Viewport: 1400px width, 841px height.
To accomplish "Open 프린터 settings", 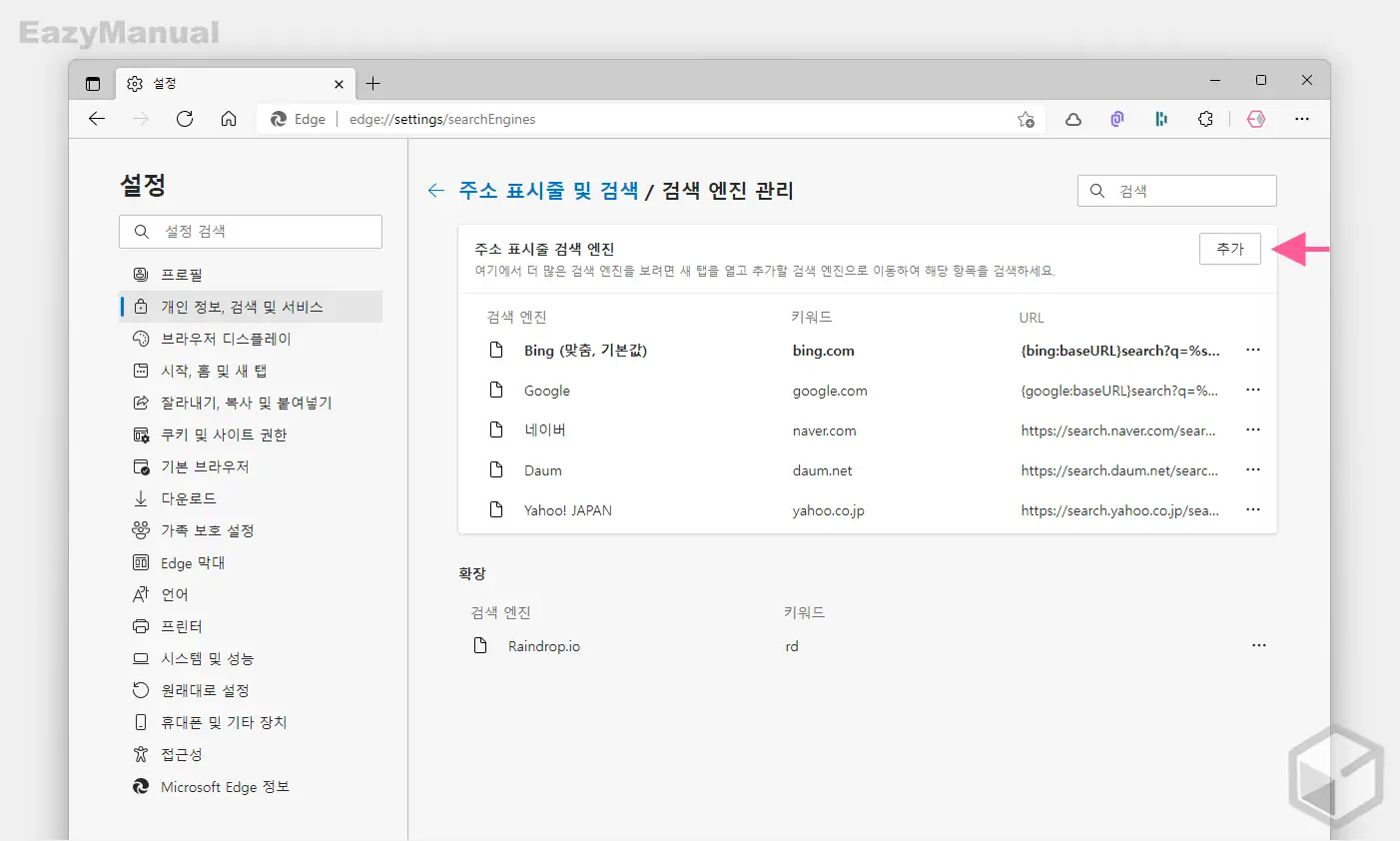I will (251, 626).
